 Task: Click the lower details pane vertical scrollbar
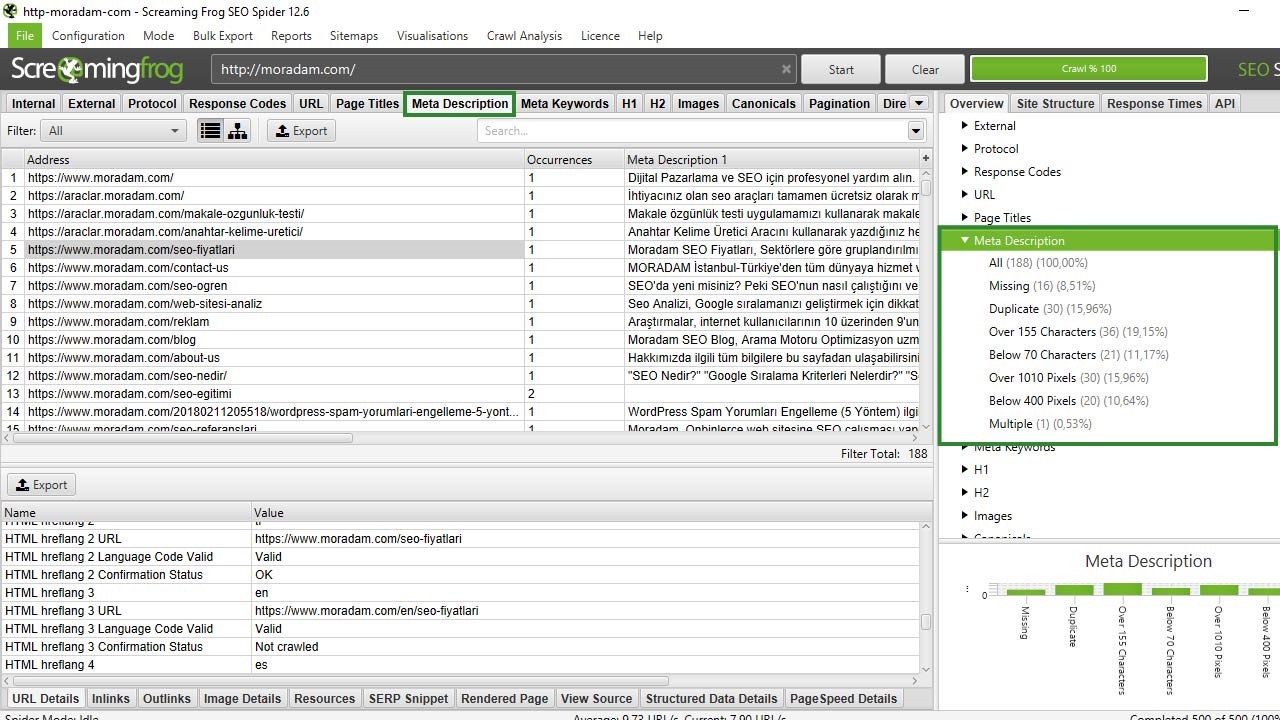click(x=926, y=621)
